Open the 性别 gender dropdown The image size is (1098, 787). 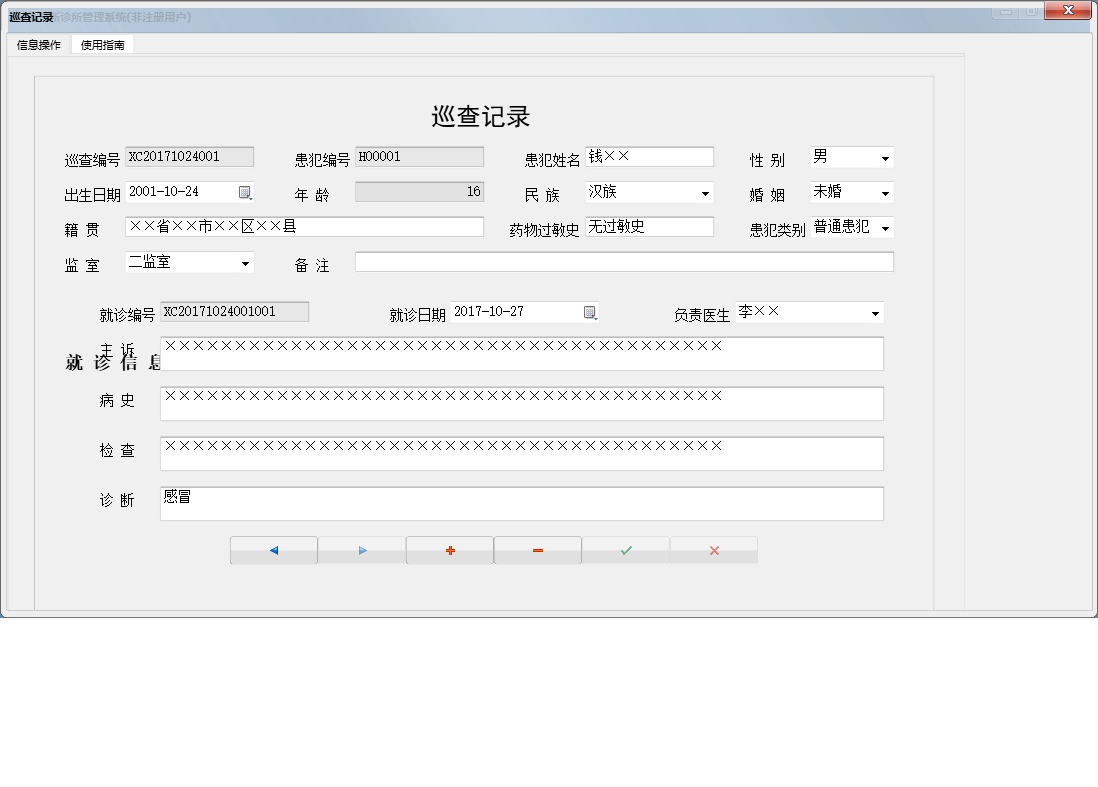click(x=884, y=156)
